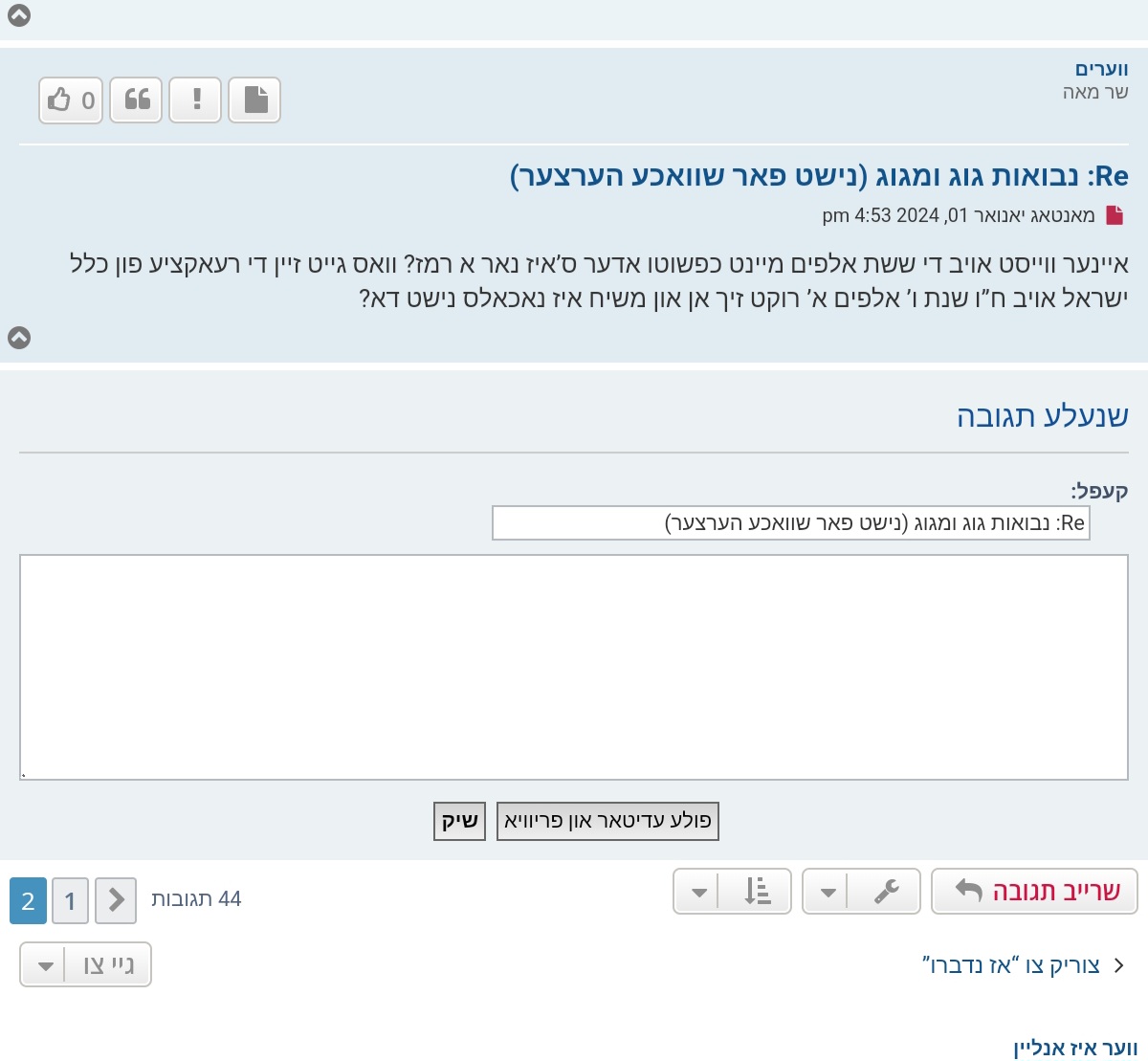1148x1061 pixels.
Task: Click the red post icon beside date
Action: [1115, 215]
